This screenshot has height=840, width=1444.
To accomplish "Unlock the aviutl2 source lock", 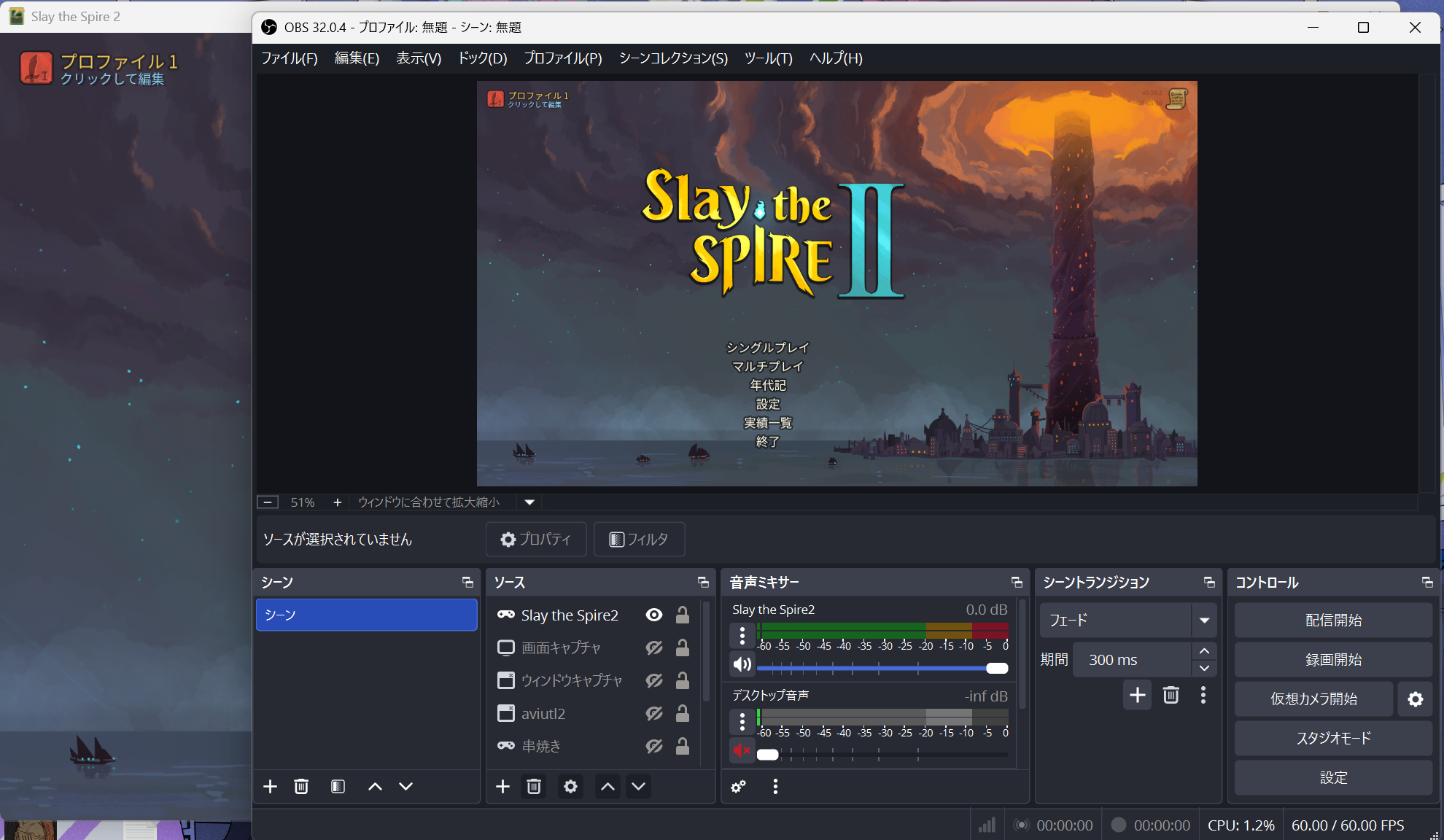I will tap(683, 713).
